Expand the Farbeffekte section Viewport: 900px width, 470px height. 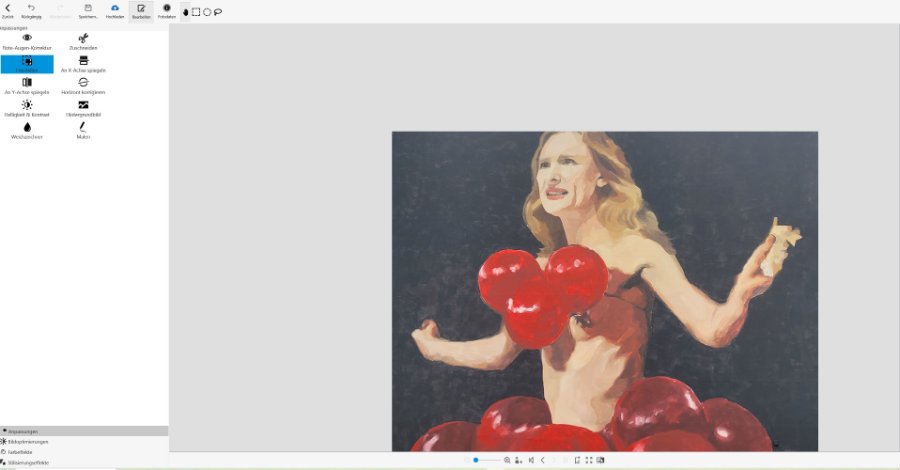point(84,452)
